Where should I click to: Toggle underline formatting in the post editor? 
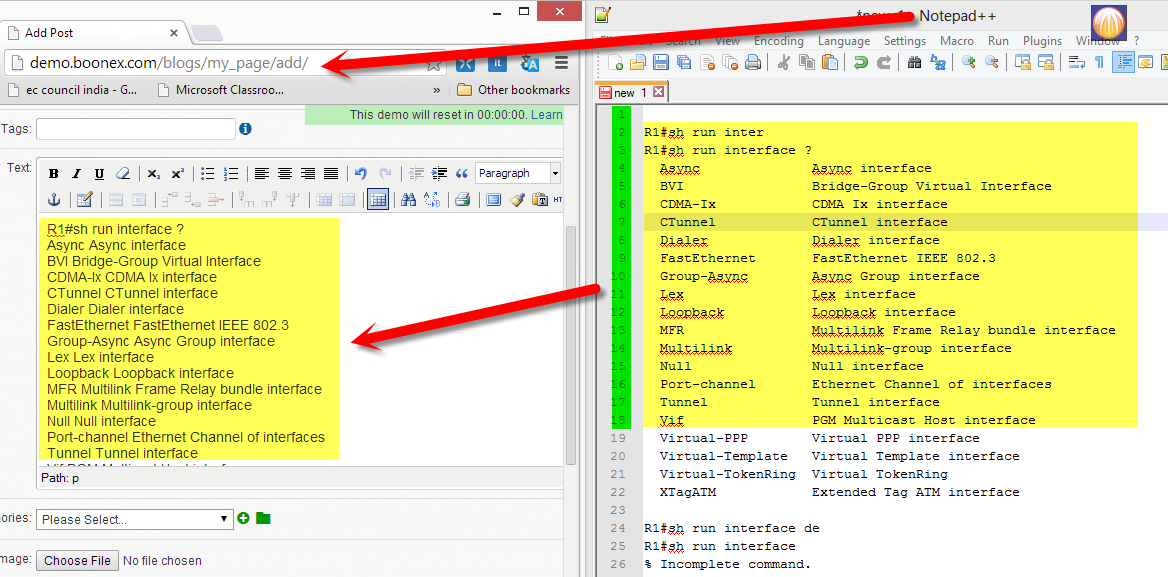99,174
